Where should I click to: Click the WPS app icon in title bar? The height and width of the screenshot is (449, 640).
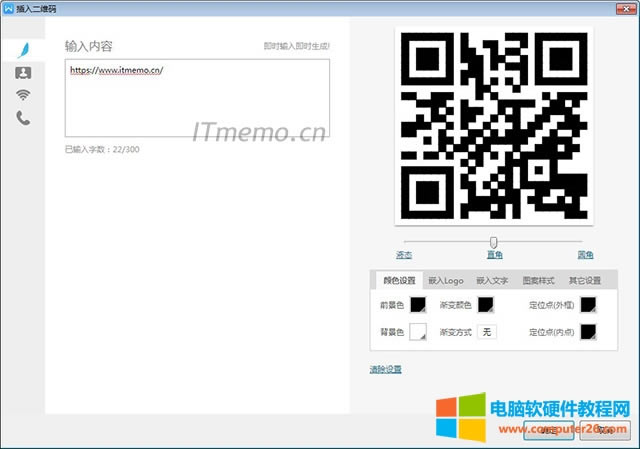pyautogui.click(x=8, y=9)
